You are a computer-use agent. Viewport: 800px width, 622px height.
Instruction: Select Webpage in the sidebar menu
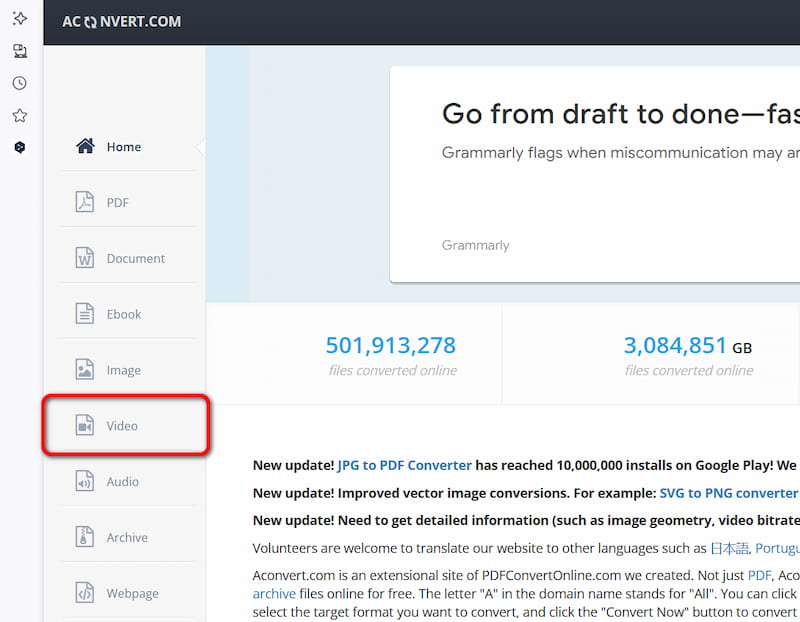tap(132, 594)
